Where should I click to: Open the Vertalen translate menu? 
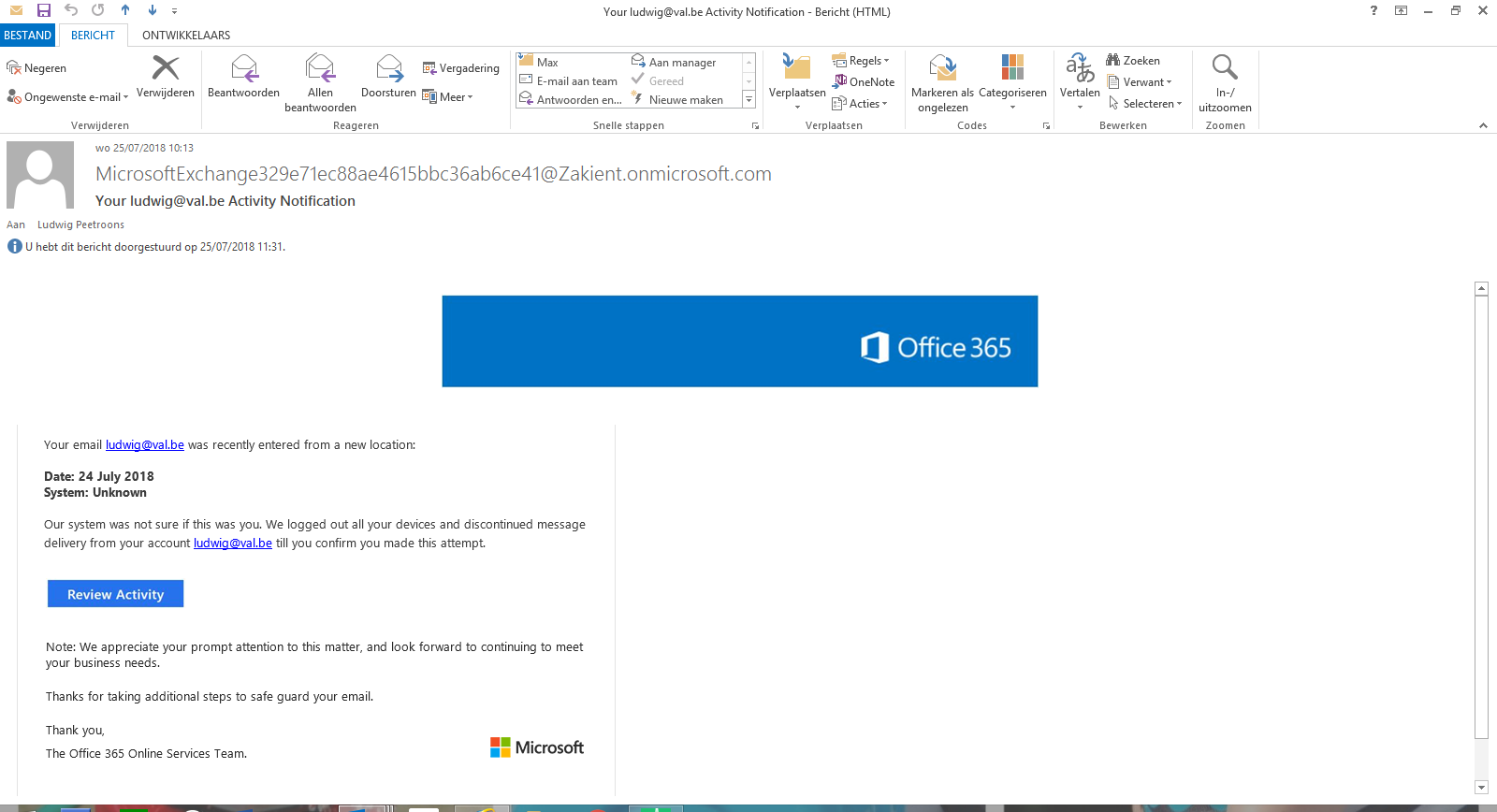tap(1080, 82)
